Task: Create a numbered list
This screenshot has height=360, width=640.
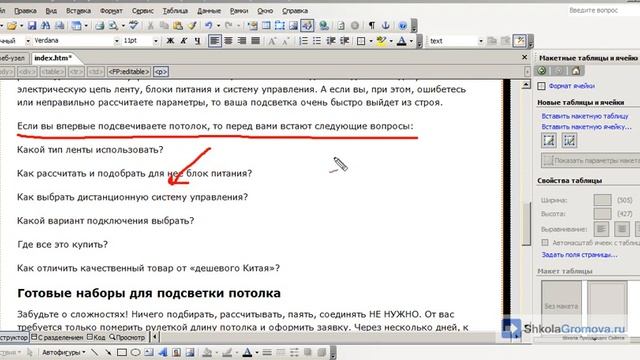Action: click(x=303, y=41)
